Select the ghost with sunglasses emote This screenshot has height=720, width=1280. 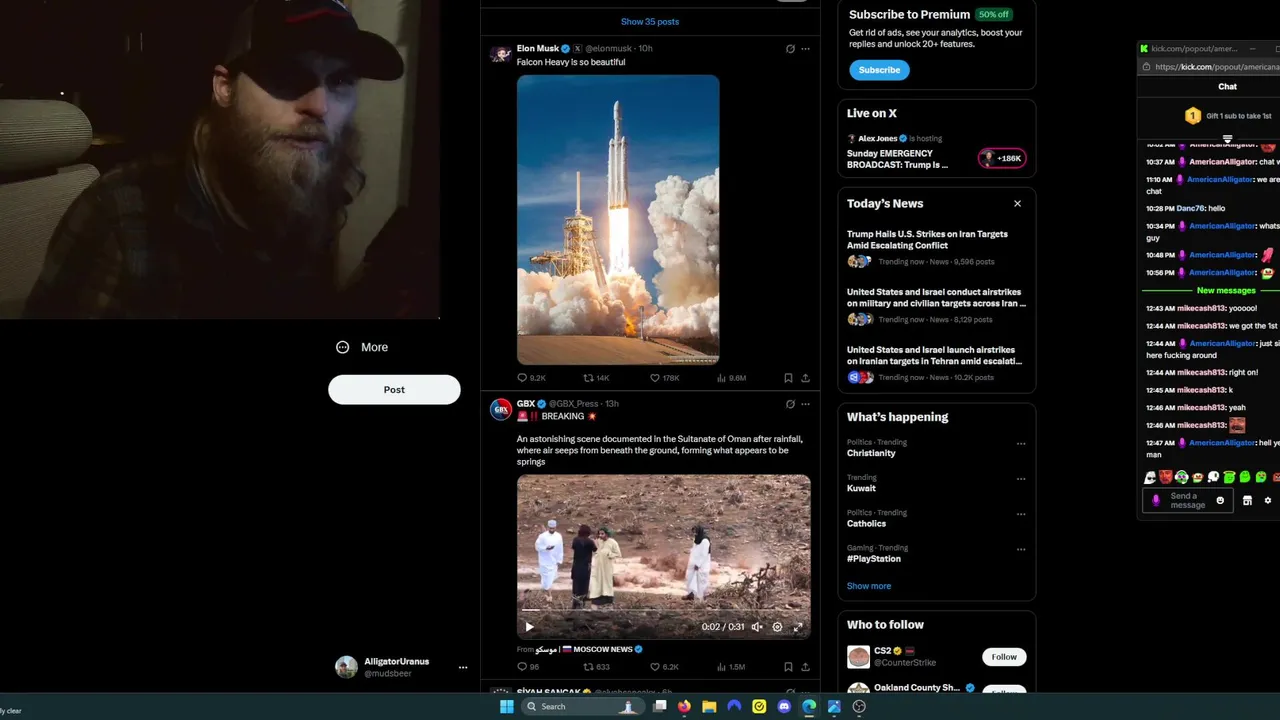(x=1150, y=478)
